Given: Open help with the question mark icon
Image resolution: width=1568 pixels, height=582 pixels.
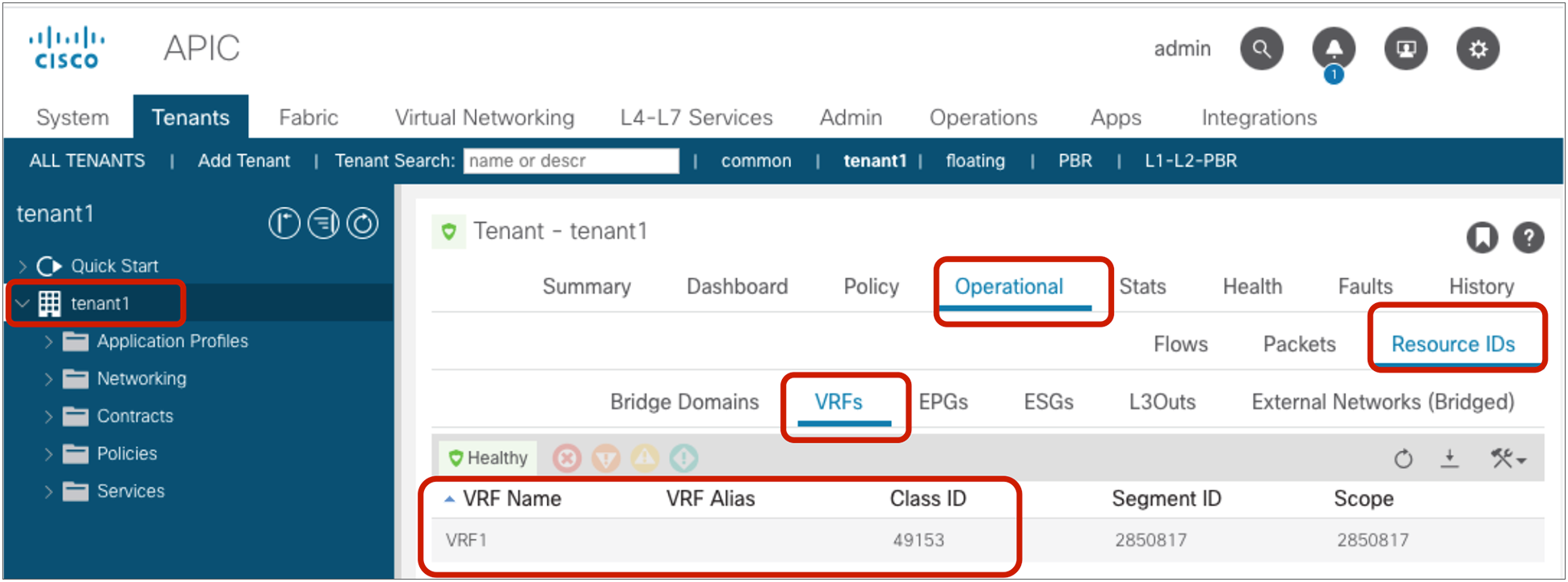Looking at the screenshot, I should (1528, 238).
